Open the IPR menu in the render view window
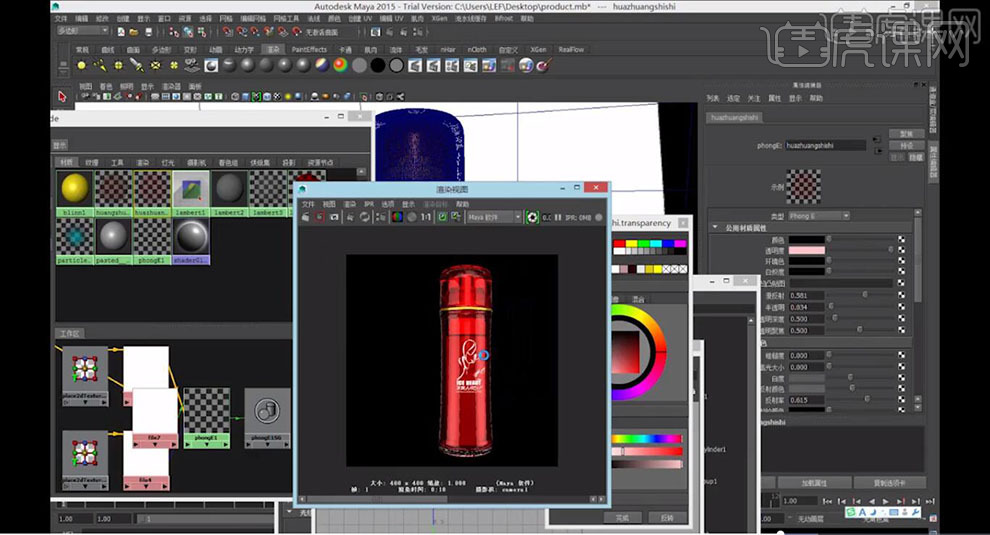The height and width of the screenshot is (535, 990). (369, 204)
